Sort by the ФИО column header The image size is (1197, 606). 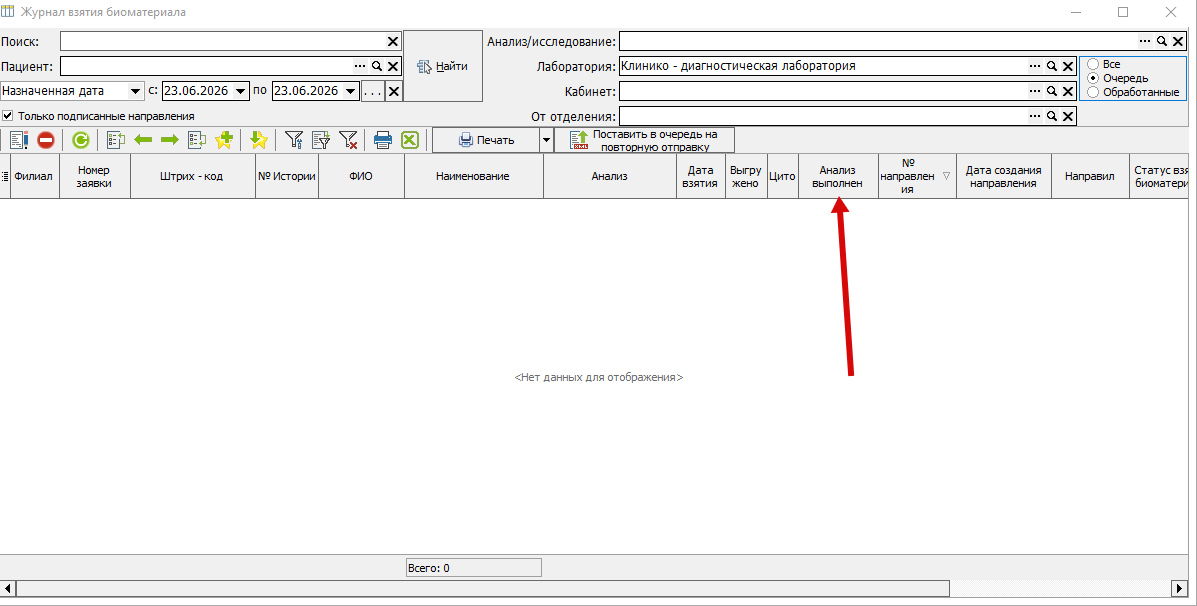[x=361, y=176]
